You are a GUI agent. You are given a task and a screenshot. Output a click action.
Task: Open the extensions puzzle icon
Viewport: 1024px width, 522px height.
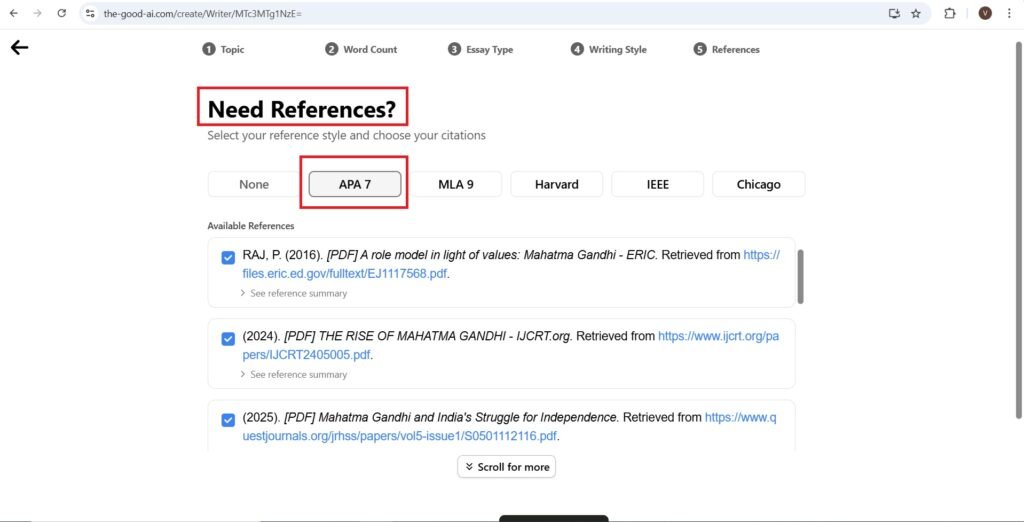[x=950, y=13]
